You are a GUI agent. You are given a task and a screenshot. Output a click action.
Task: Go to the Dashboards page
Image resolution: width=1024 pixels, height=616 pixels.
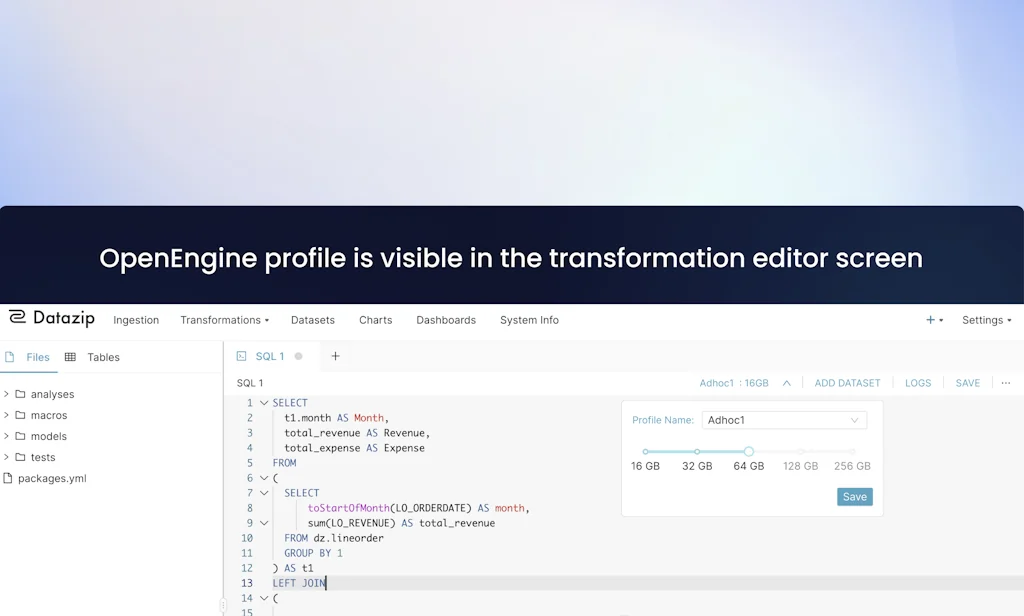(x=445, y=320)
